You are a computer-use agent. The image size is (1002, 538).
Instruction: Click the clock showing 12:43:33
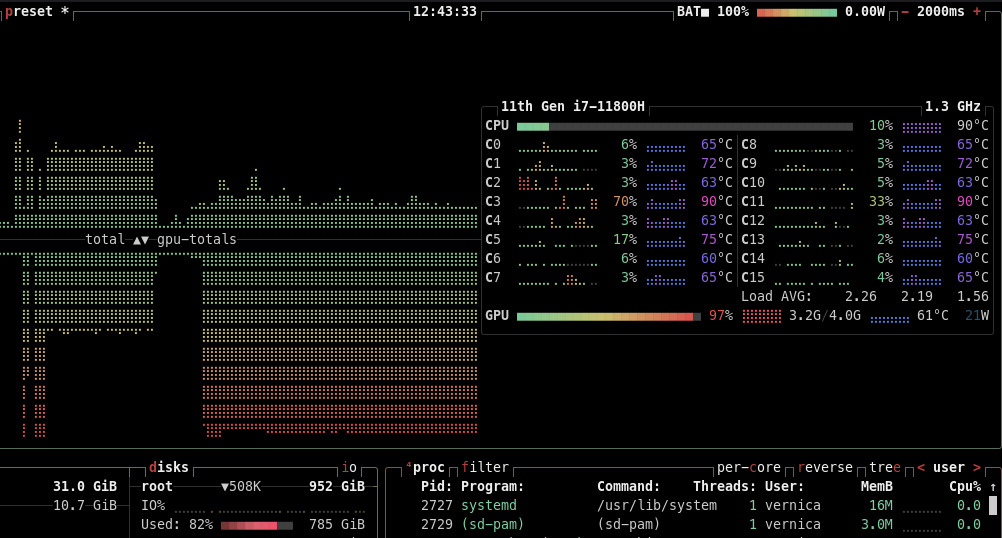(445, 12)
